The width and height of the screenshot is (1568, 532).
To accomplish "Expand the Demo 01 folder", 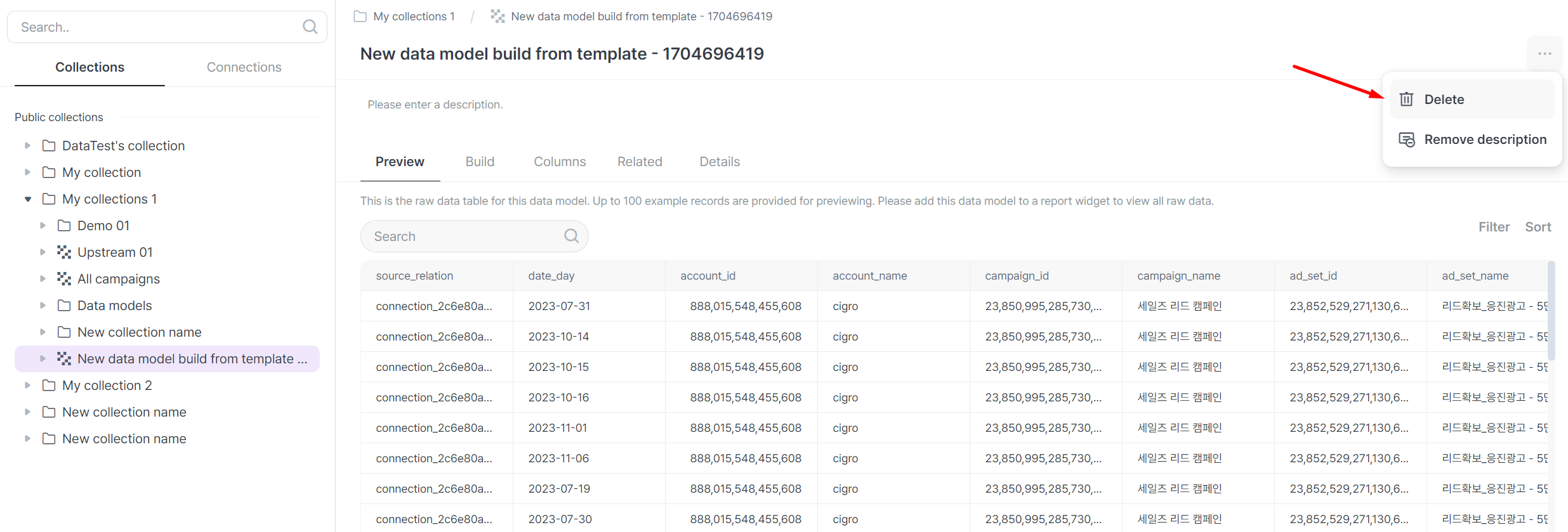I will (x=43, y=226).
